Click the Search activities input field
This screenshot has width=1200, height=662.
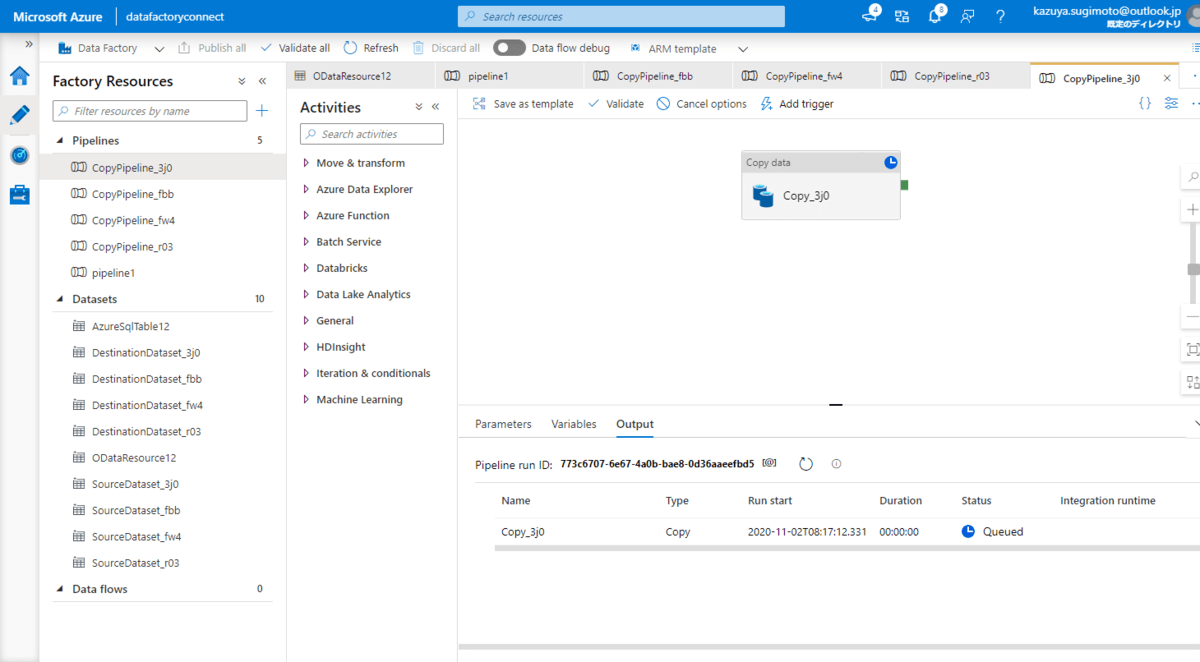pyautogui.click(x=372, y=134)
